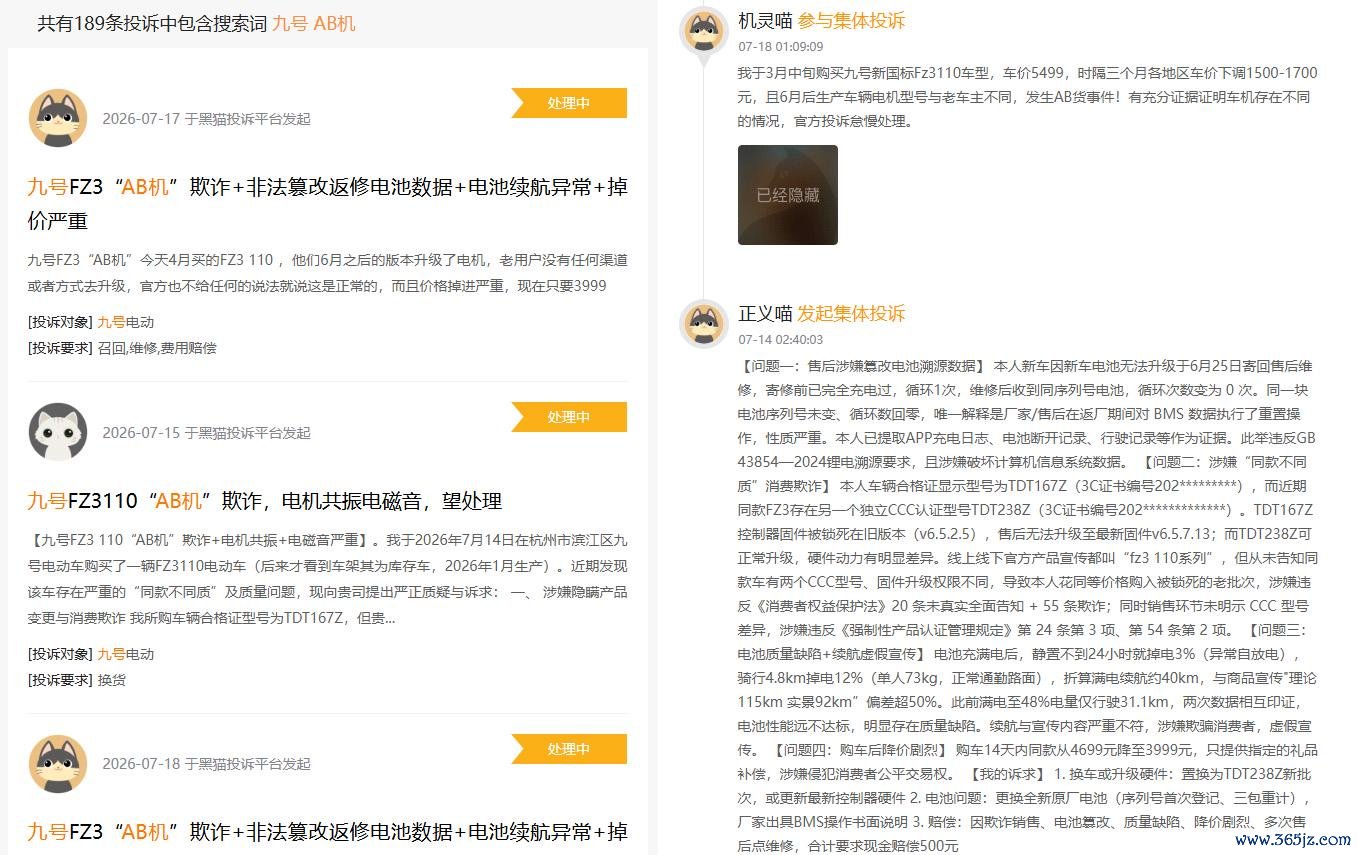The width and height of the screenshot is (1358, 855).
Task: Open the 2026-07-18 complaint title about 九号FZ3 AB机欺诈
Action: coord(328,832)
